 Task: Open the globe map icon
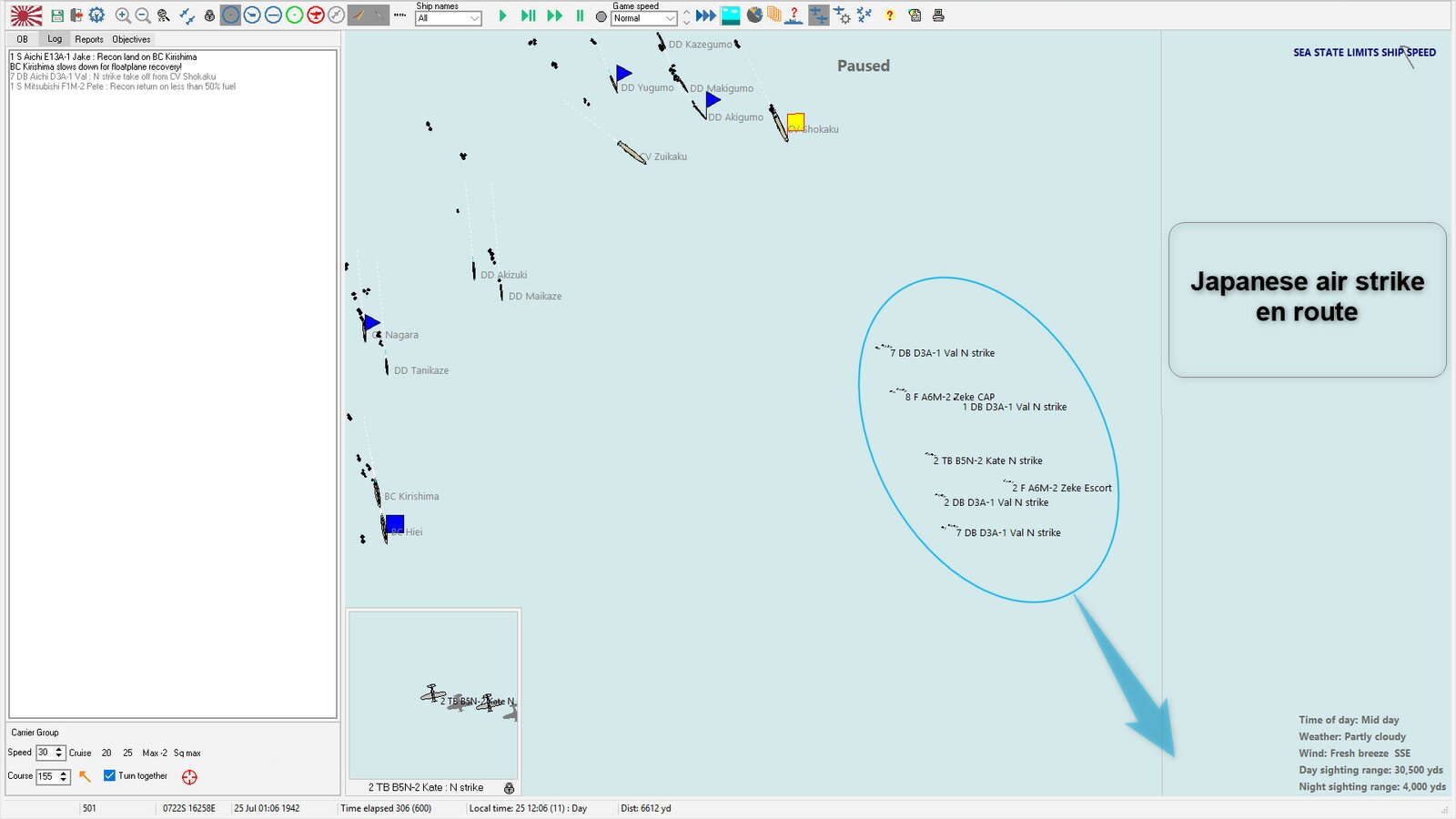click(754, 15)
